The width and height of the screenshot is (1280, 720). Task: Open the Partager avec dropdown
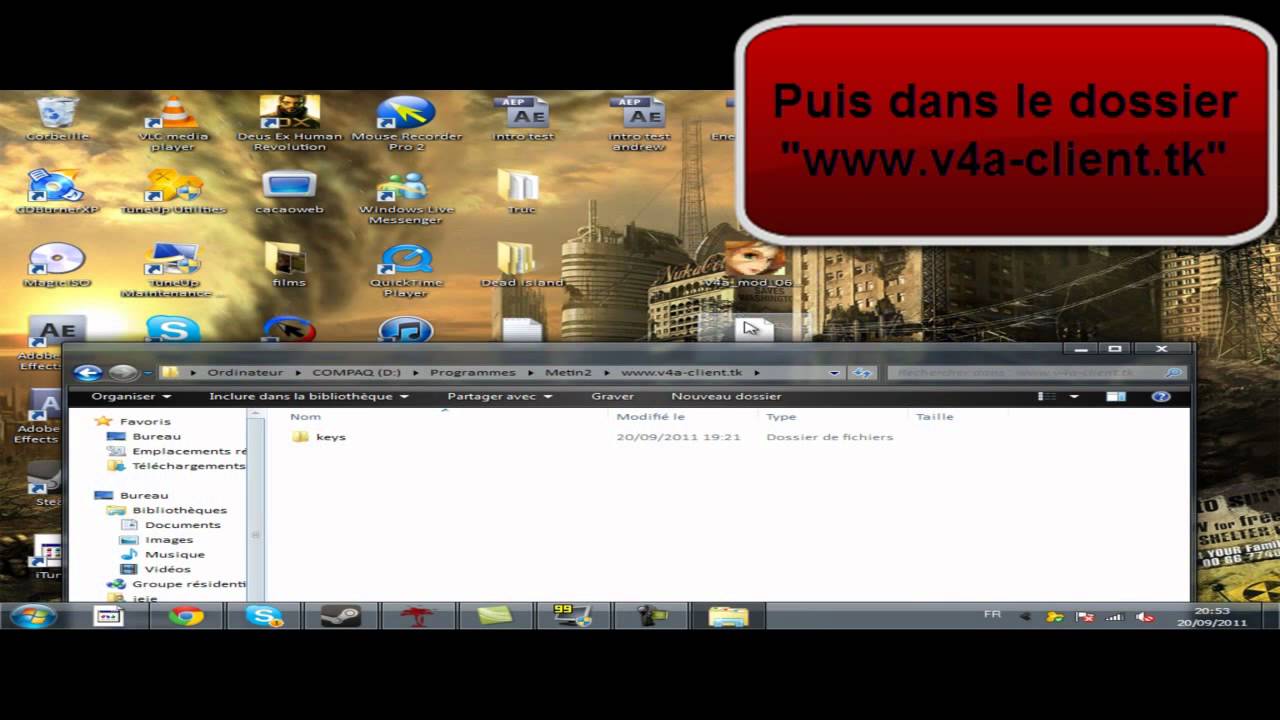point(499,396)
